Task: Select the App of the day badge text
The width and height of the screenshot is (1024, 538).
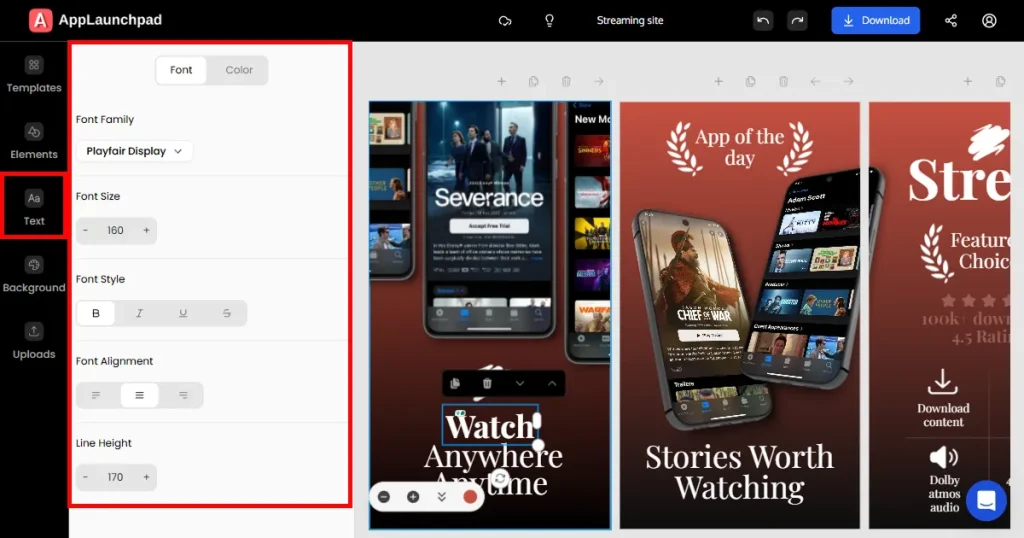Action: pos(739,147)
